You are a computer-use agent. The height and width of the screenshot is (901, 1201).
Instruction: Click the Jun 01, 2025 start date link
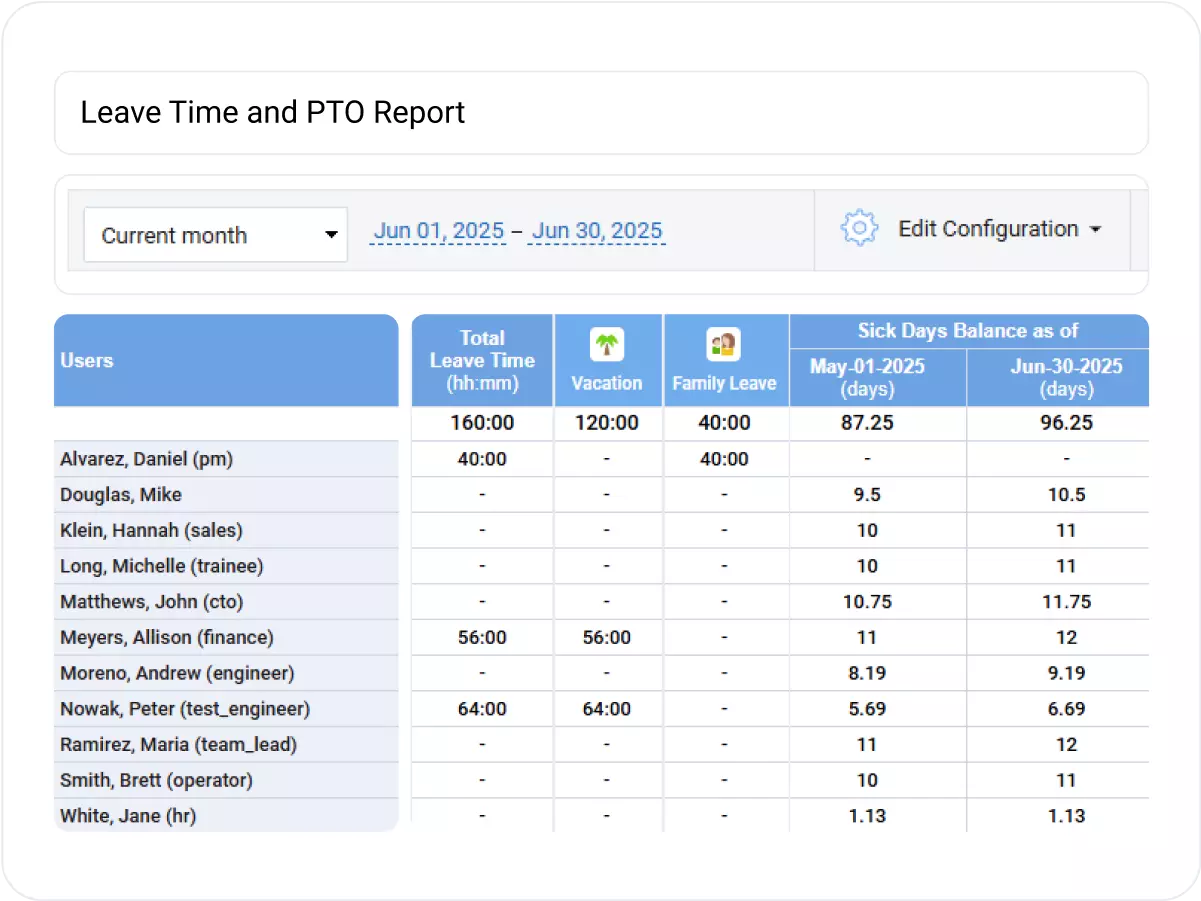pyautogui.click(x=437, y=230)
